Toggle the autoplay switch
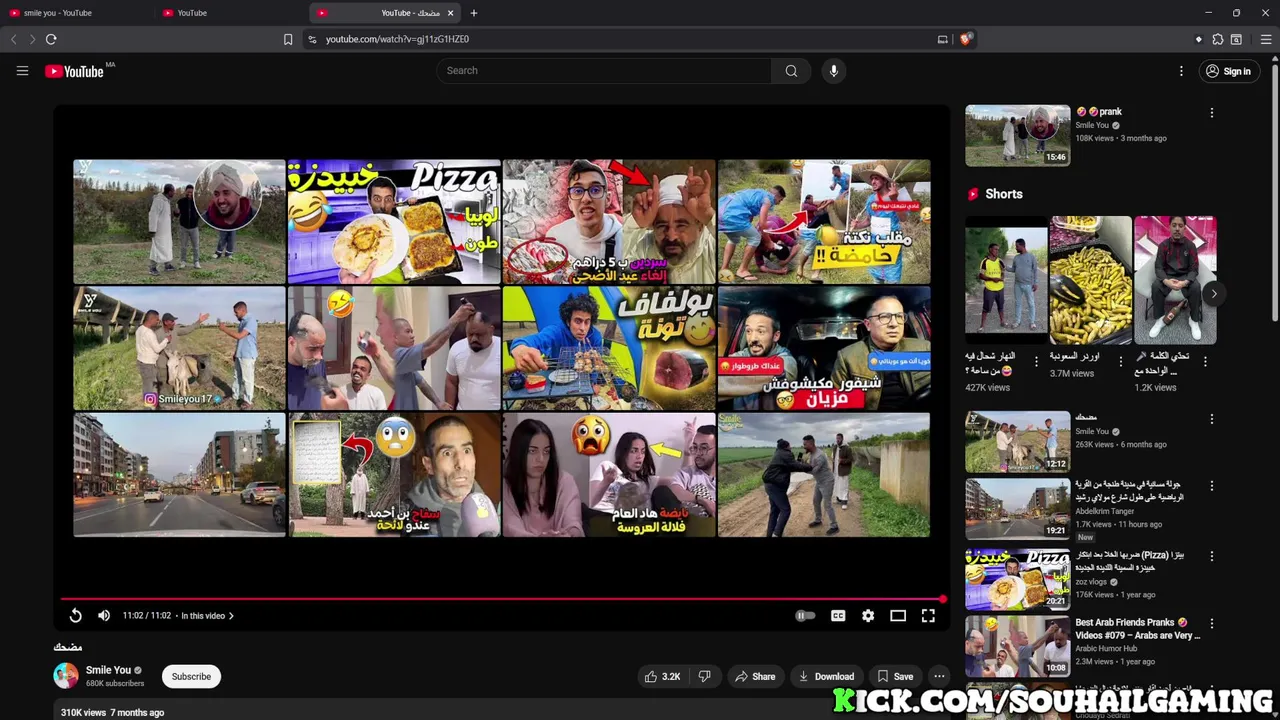 (805, 616)
